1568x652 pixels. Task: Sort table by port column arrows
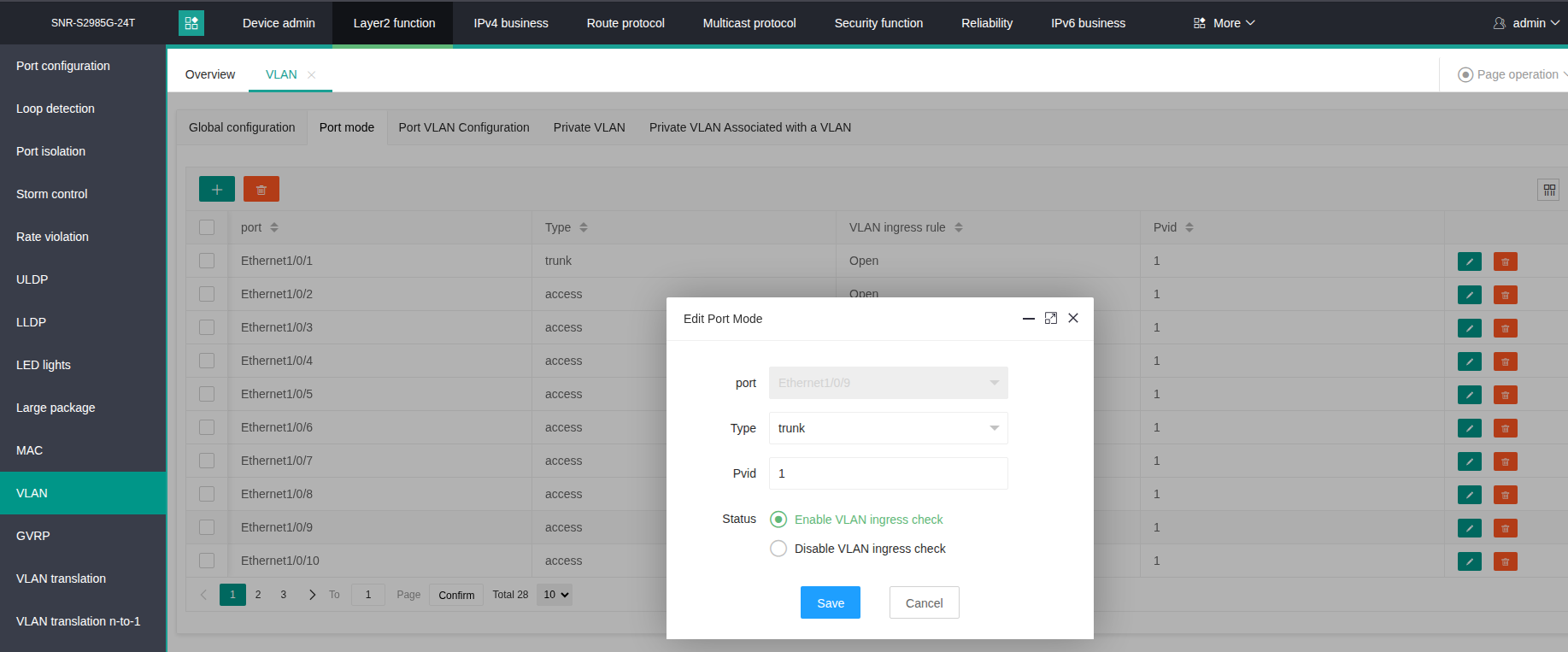point(274,227)
